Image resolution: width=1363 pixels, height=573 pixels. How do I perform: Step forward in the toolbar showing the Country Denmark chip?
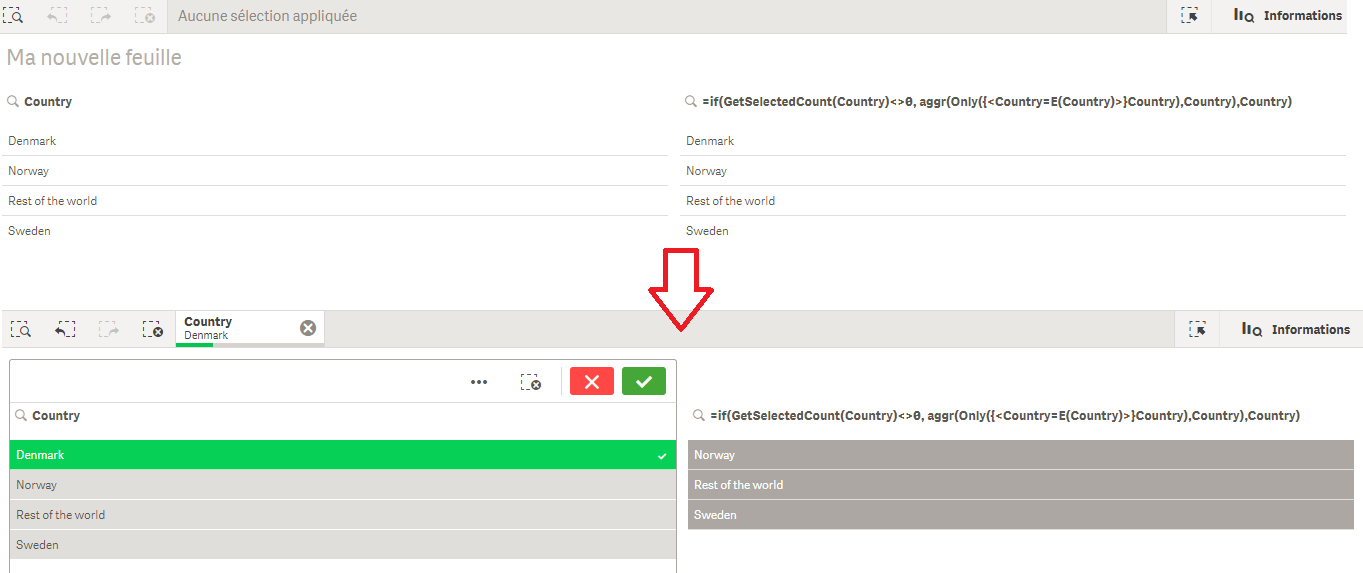pos(108,329)
